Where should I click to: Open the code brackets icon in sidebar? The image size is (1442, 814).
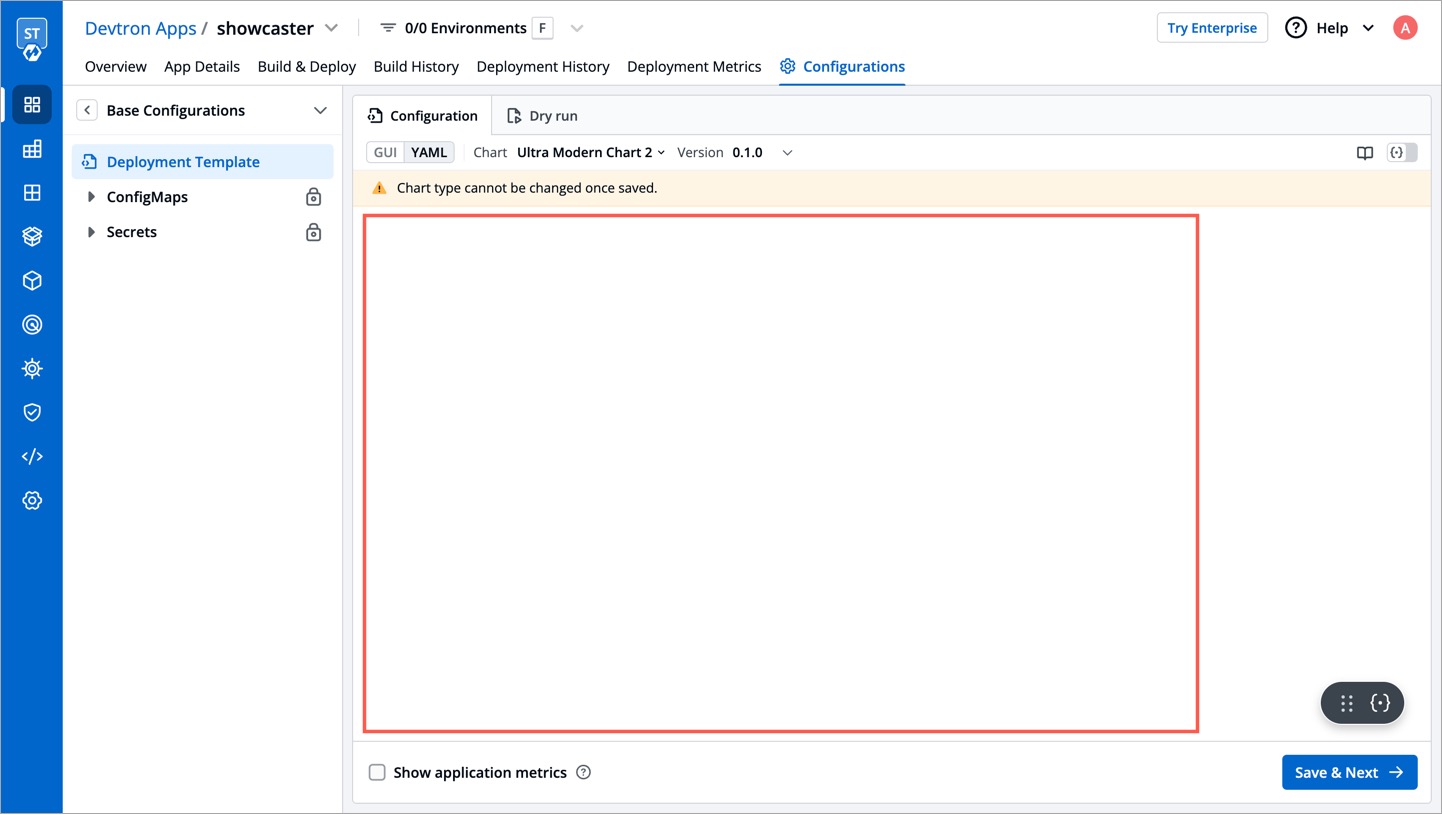(x=32, y=457)
